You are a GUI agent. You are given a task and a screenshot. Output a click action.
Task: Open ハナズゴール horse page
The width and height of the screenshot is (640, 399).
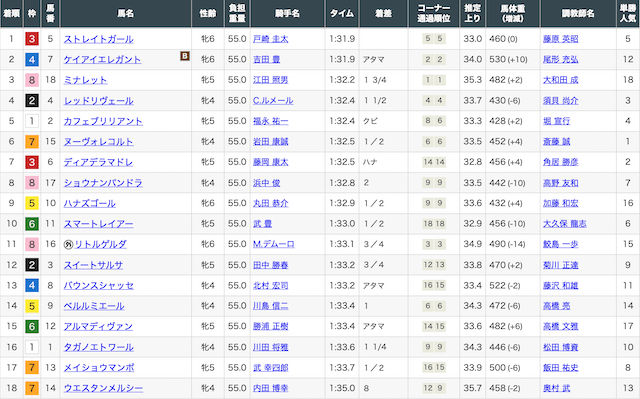[90, 203]
